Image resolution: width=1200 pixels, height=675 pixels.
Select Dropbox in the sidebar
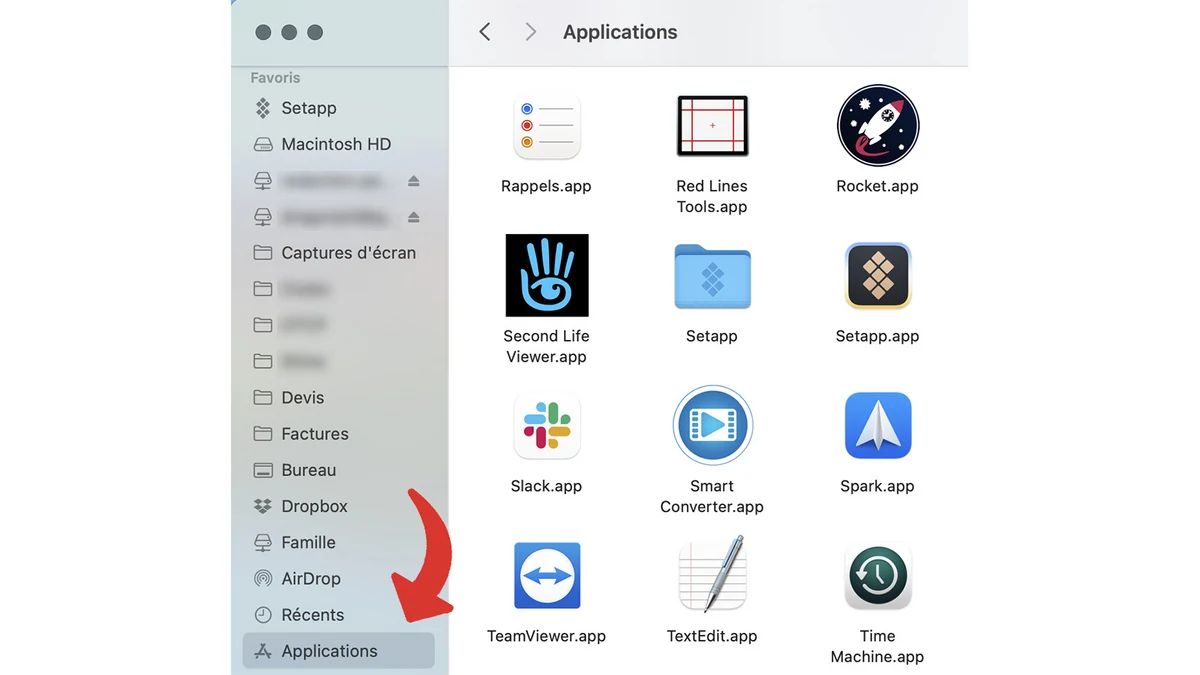tap(340, 506)
